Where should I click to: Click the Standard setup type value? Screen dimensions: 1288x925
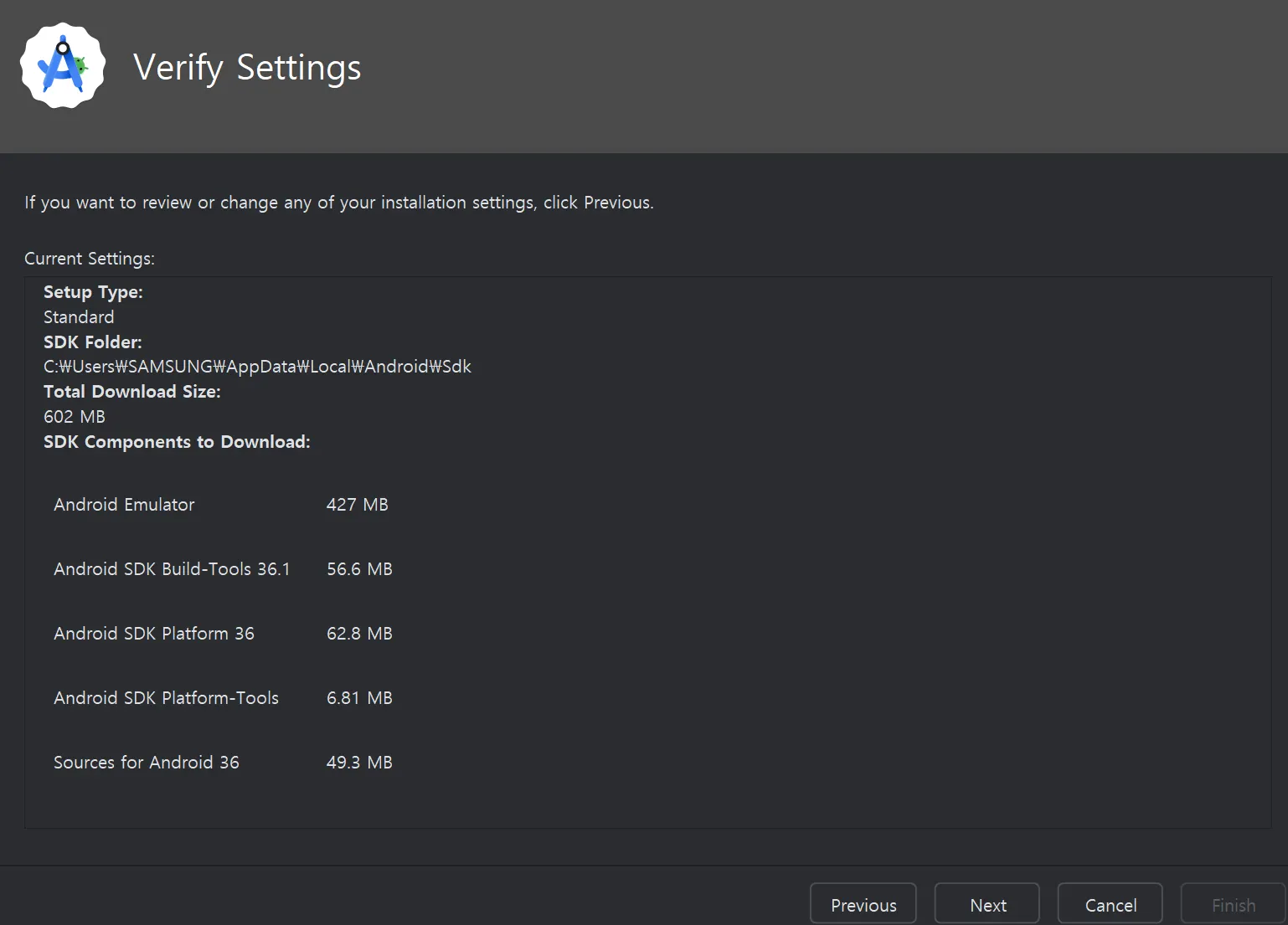(79, 317)
